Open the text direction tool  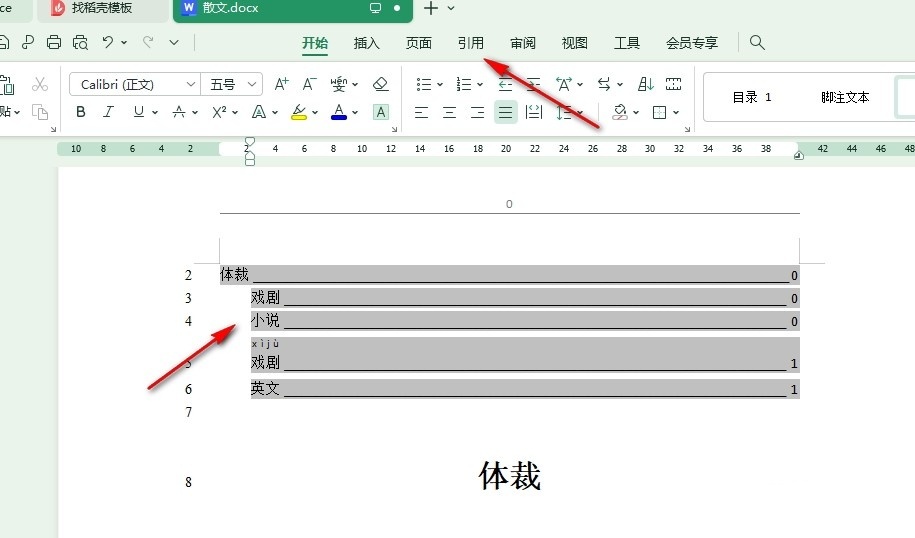(604, 85)
